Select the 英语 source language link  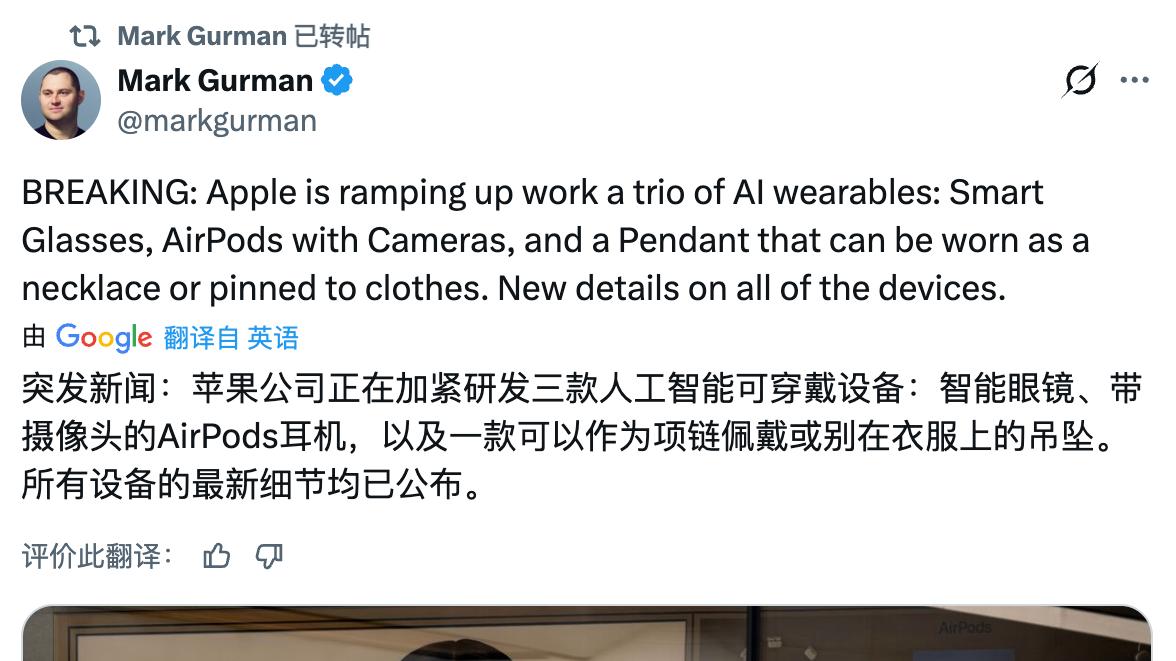[x=273, y=338]
